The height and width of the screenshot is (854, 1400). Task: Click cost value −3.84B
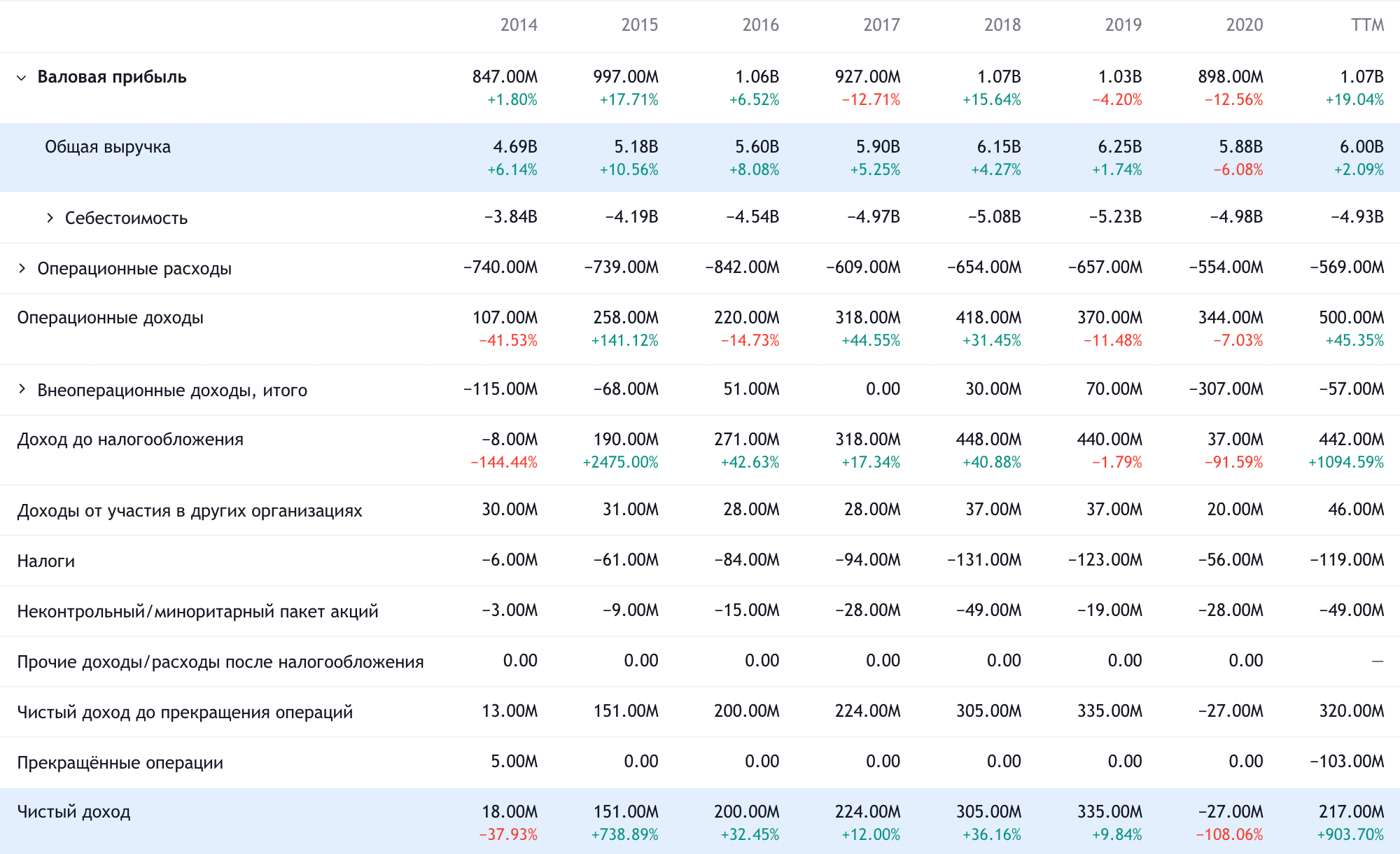511,217
